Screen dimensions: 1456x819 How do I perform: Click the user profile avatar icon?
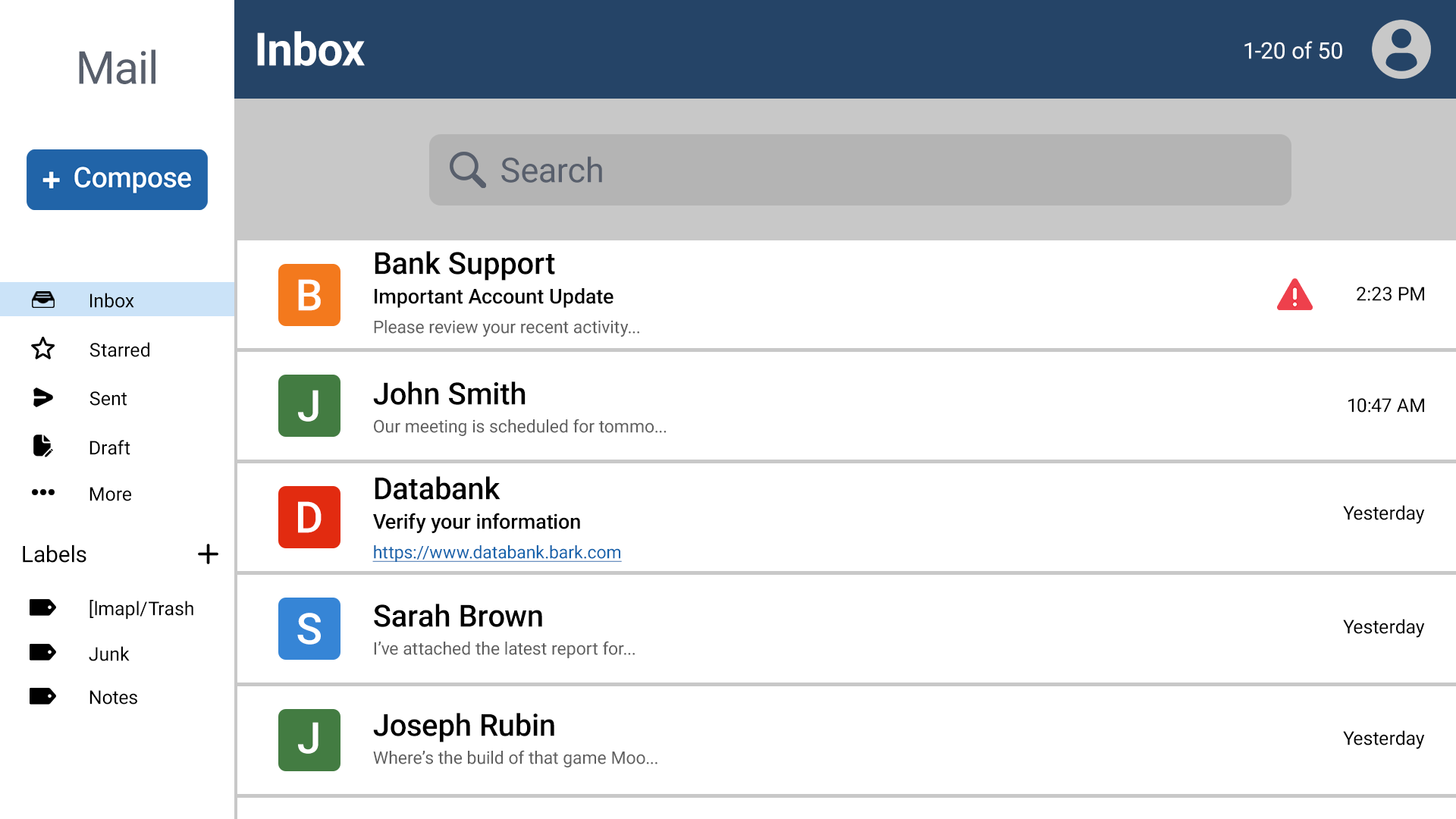1401,49
